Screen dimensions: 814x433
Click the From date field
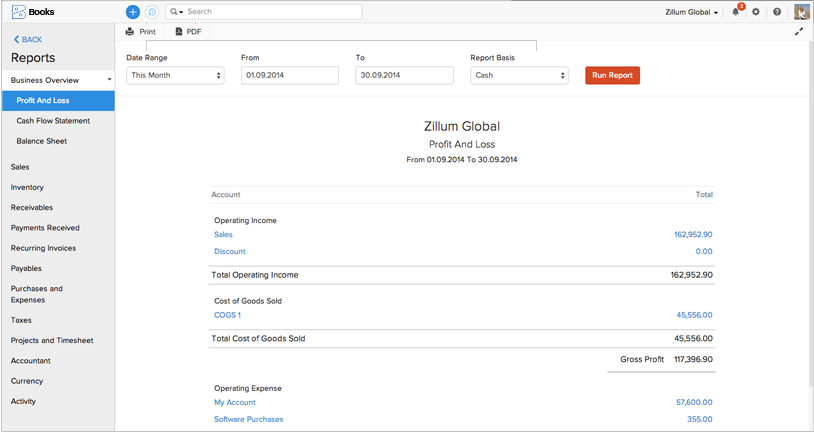290,75
